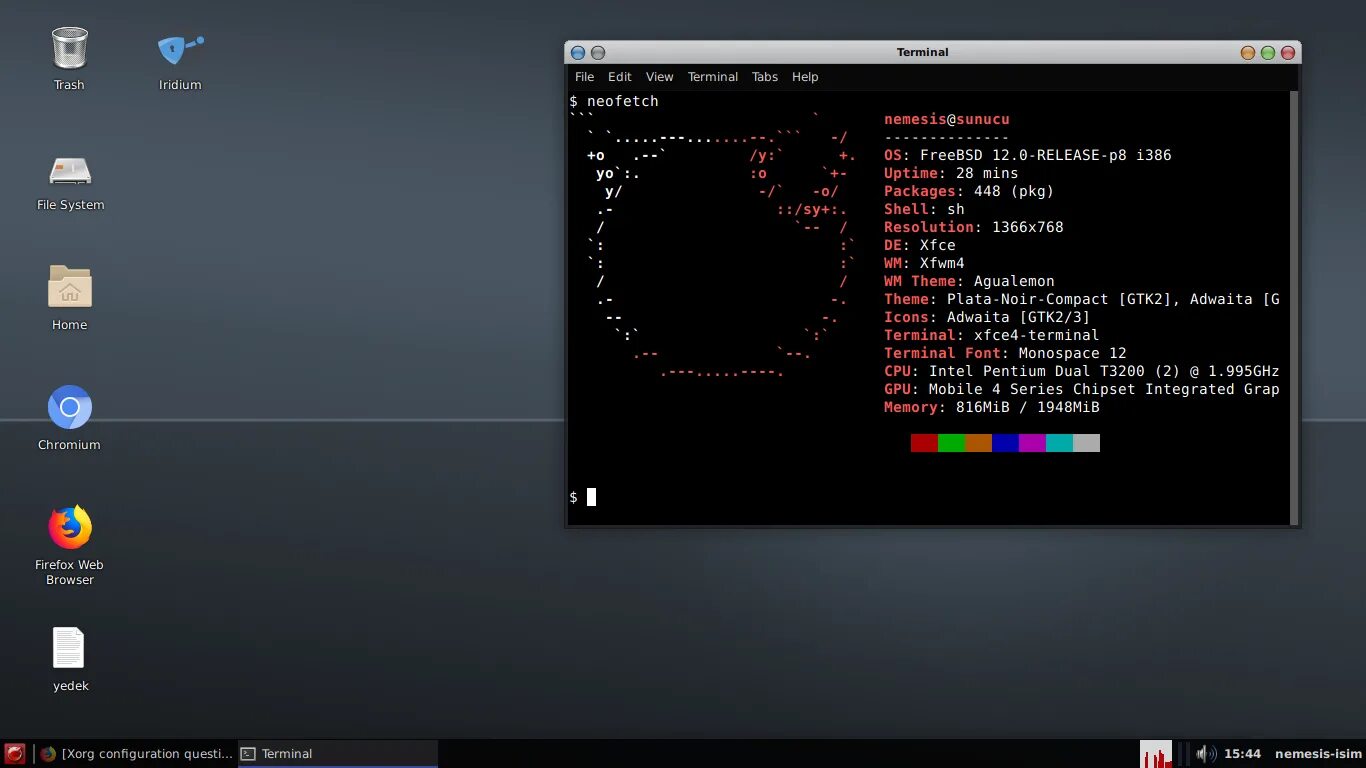The height and width of the screenshot is (768, 1366).
Task: Click the 'GPU: Mobile 4 Series Chipset' line
Action: pyautogui.click(x=1082, y=389)
